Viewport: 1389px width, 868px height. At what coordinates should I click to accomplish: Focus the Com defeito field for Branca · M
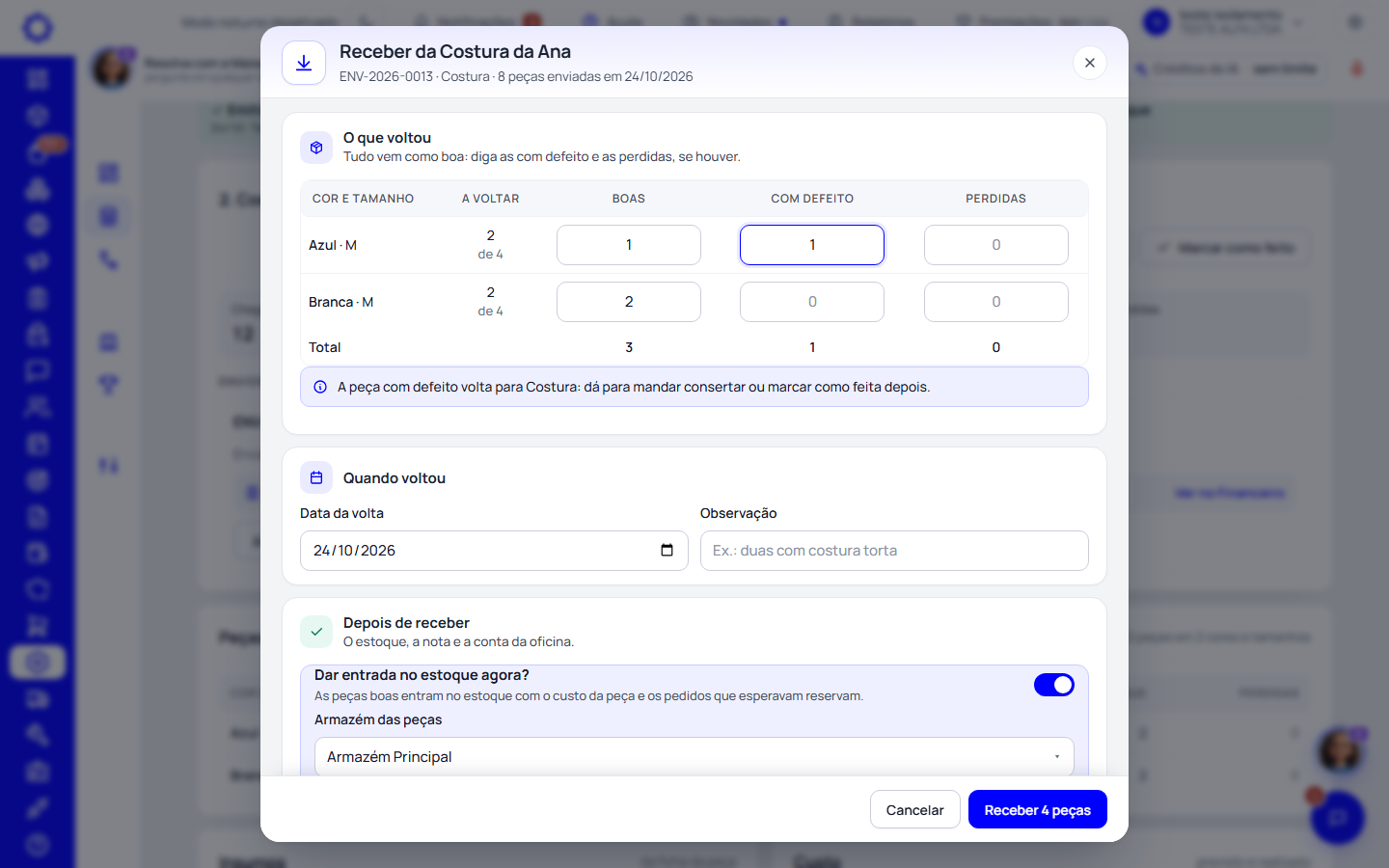(x=812, y=302)
